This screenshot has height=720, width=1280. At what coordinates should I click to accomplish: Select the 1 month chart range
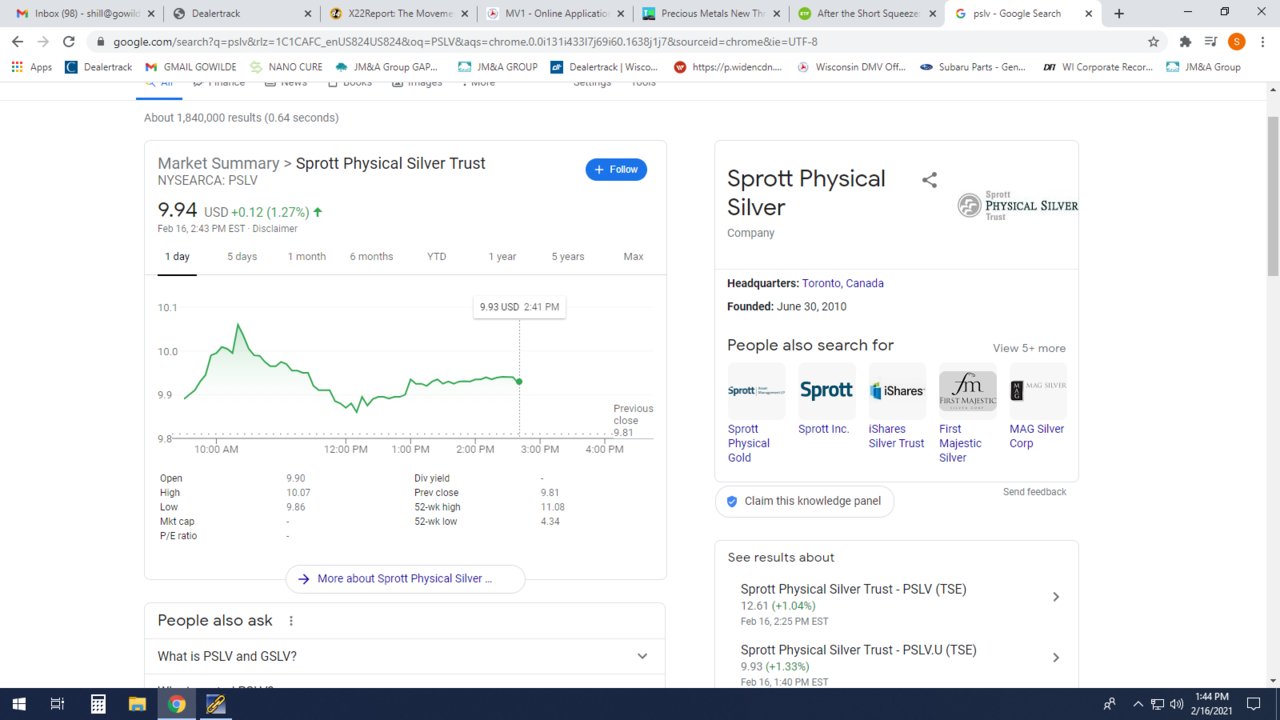click(307, 257)
